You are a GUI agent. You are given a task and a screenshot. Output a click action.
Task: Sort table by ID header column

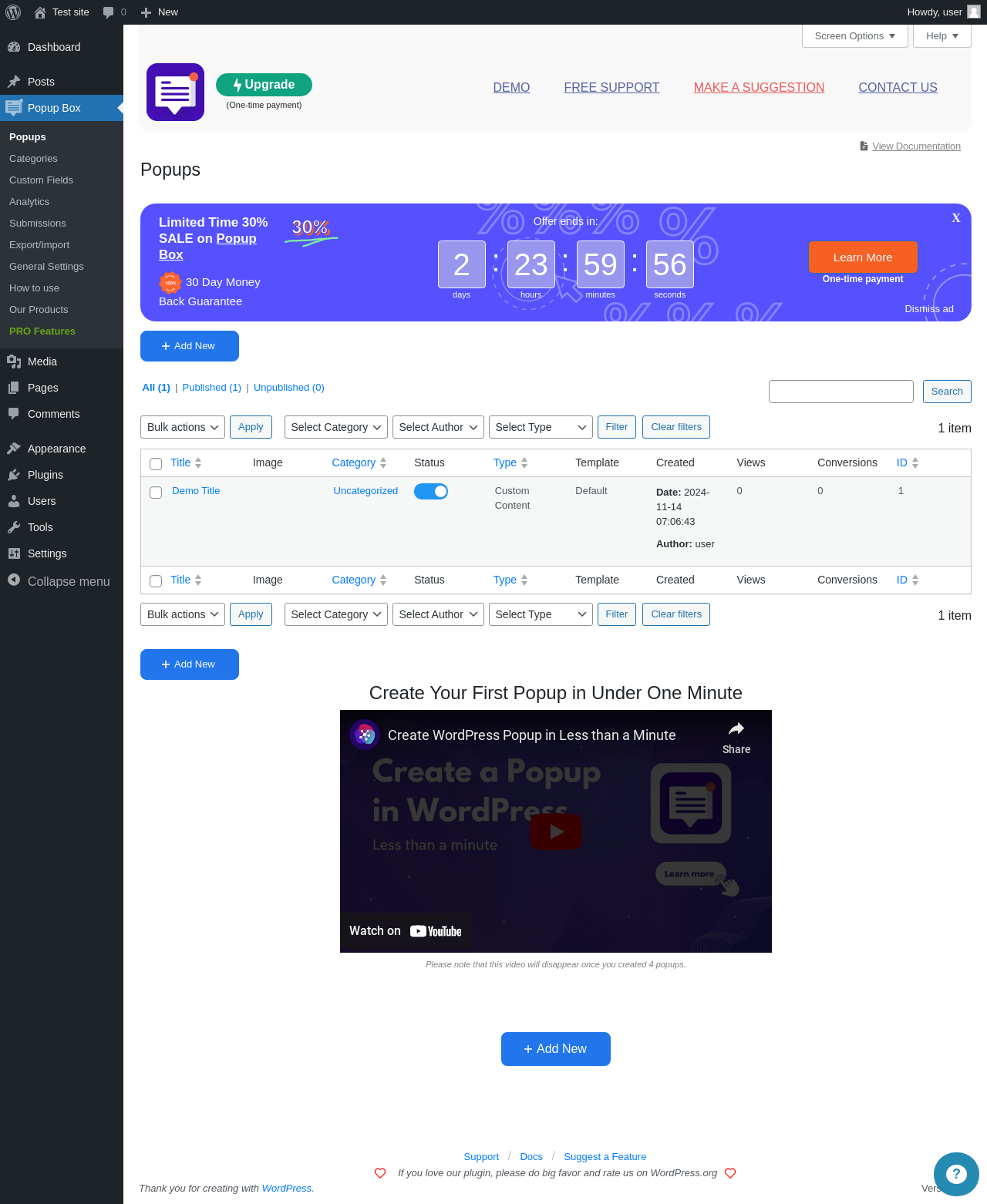pos(908,462)
